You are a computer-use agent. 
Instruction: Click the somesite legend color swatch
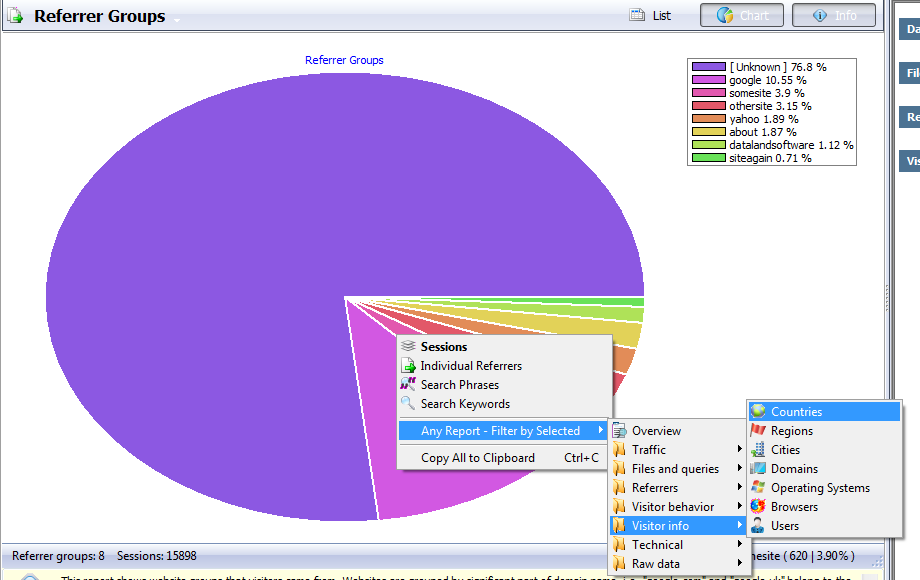709,93
